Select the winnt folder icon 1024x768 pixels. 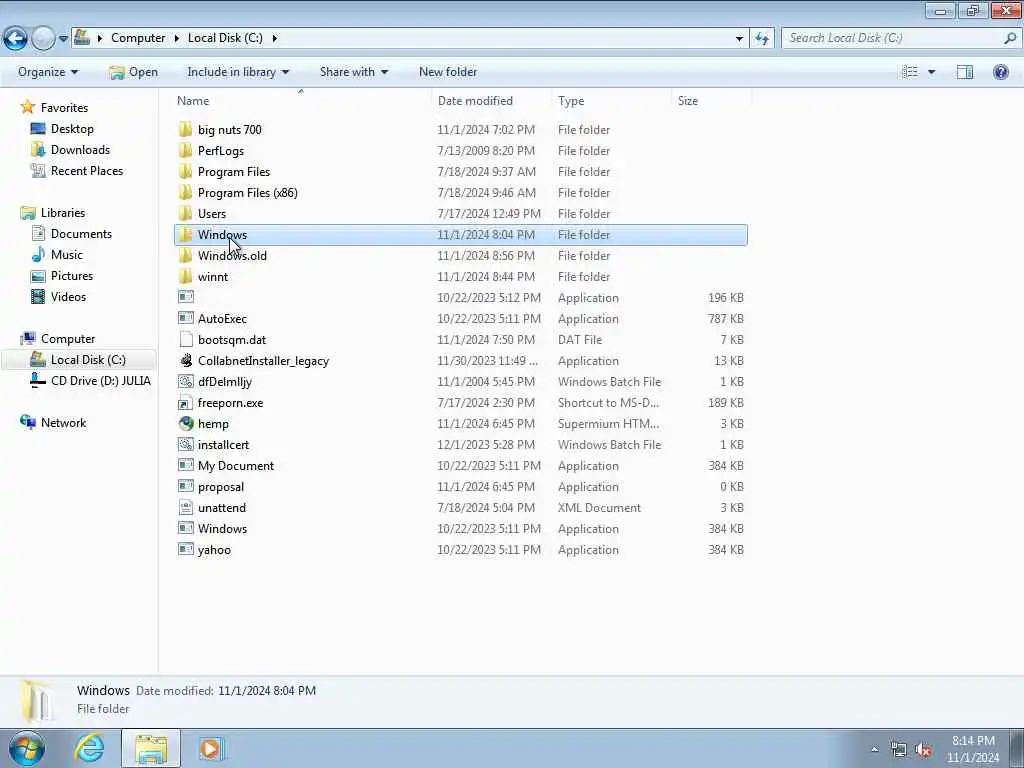(185, 276)
